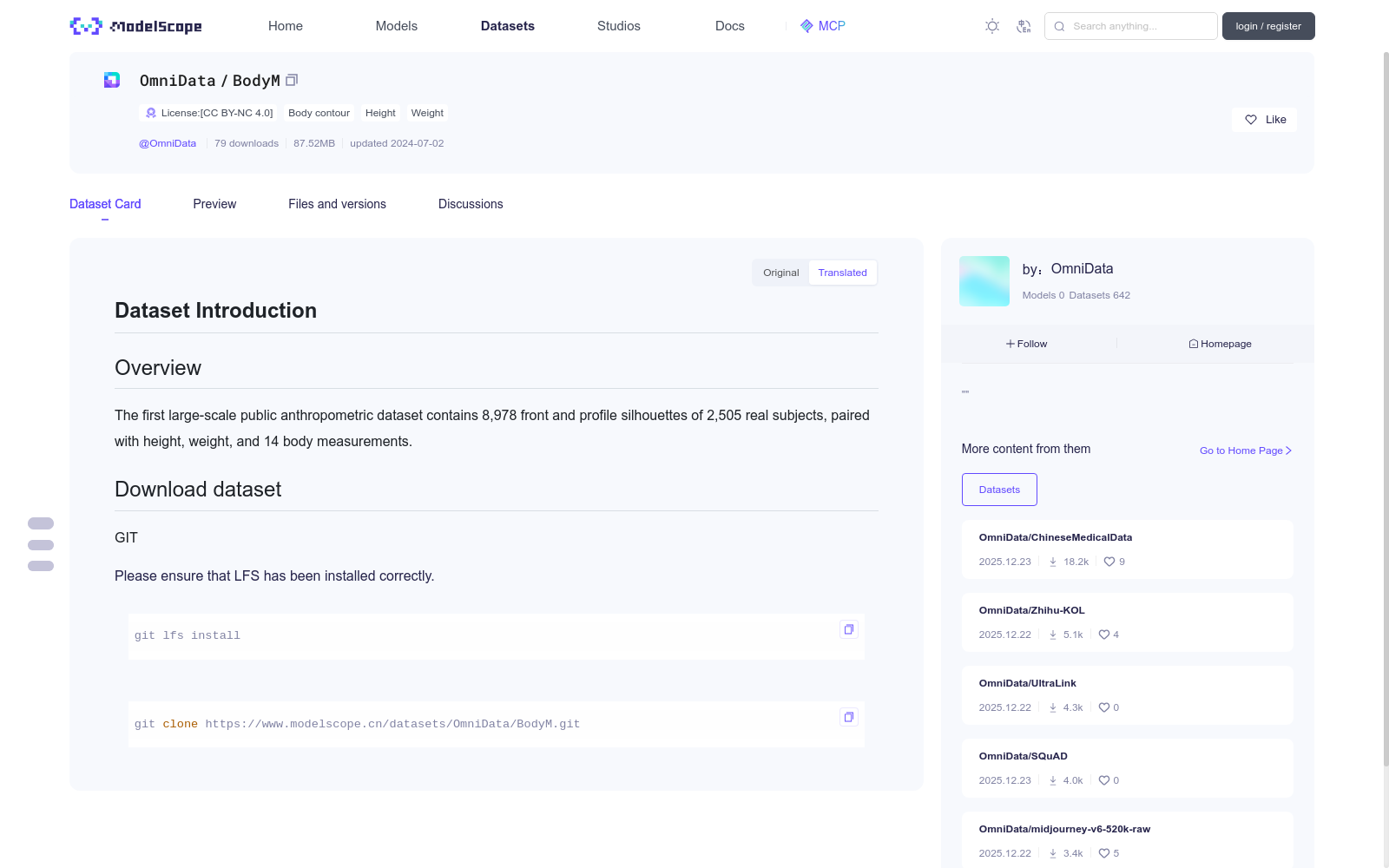Viewport: 1389px width, 868px height.
Task: Click the Weight tag
Action: (x=427, y=113)
